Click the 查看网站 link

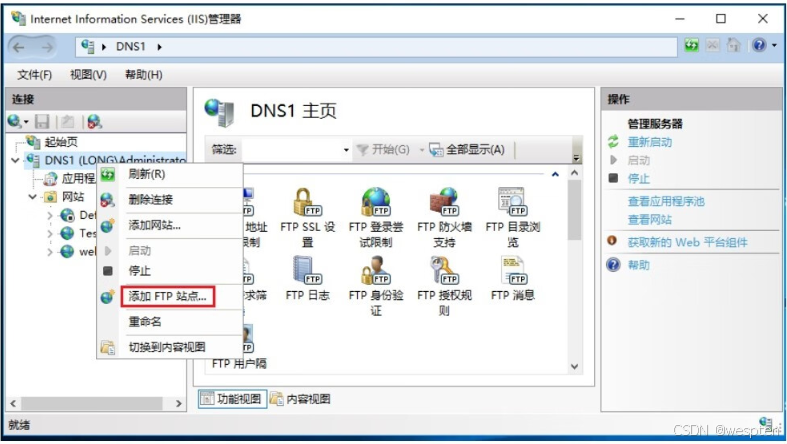[649, 220]
